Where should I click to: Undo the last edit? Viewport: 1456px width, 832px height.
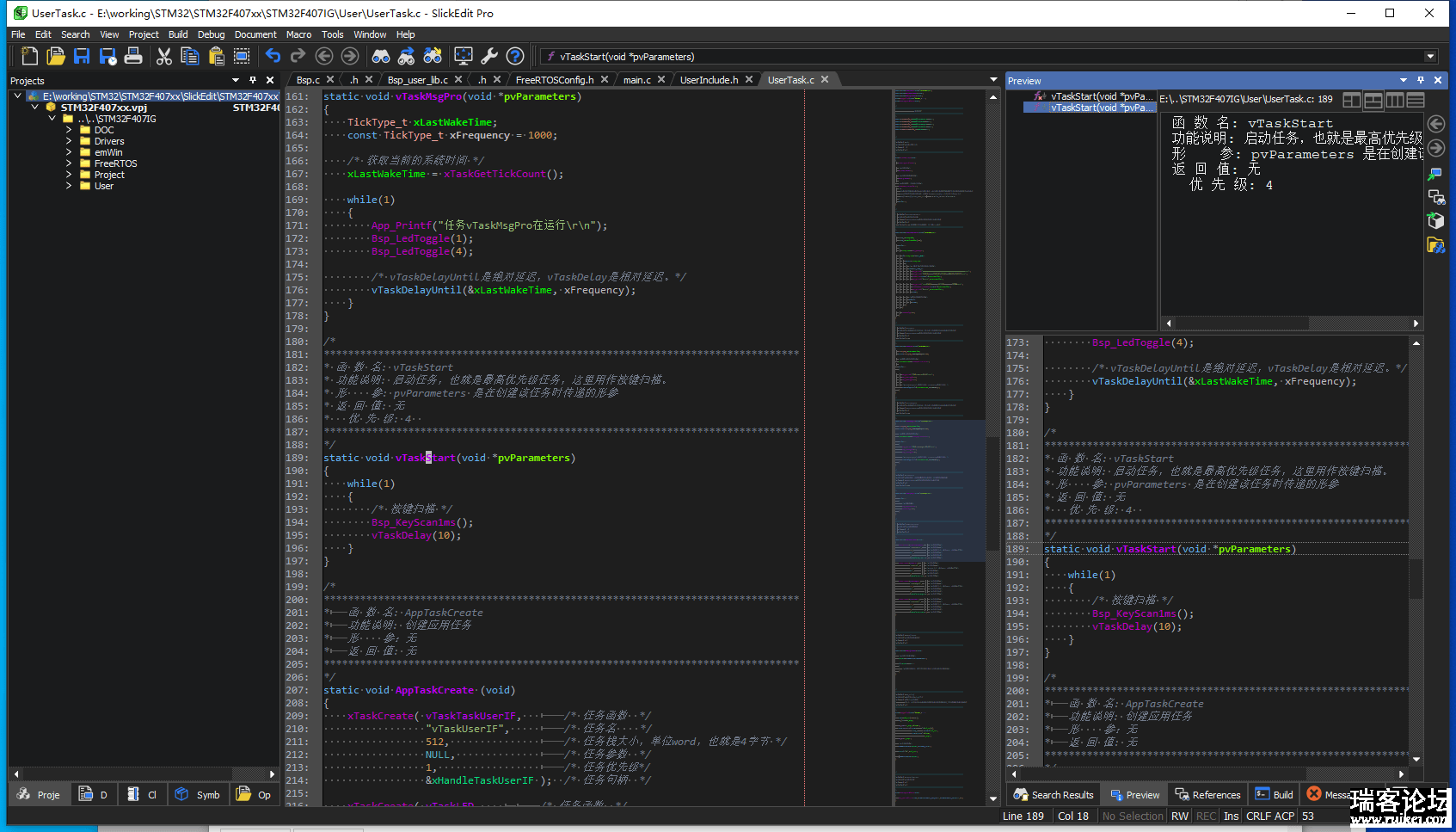(273, 56)
